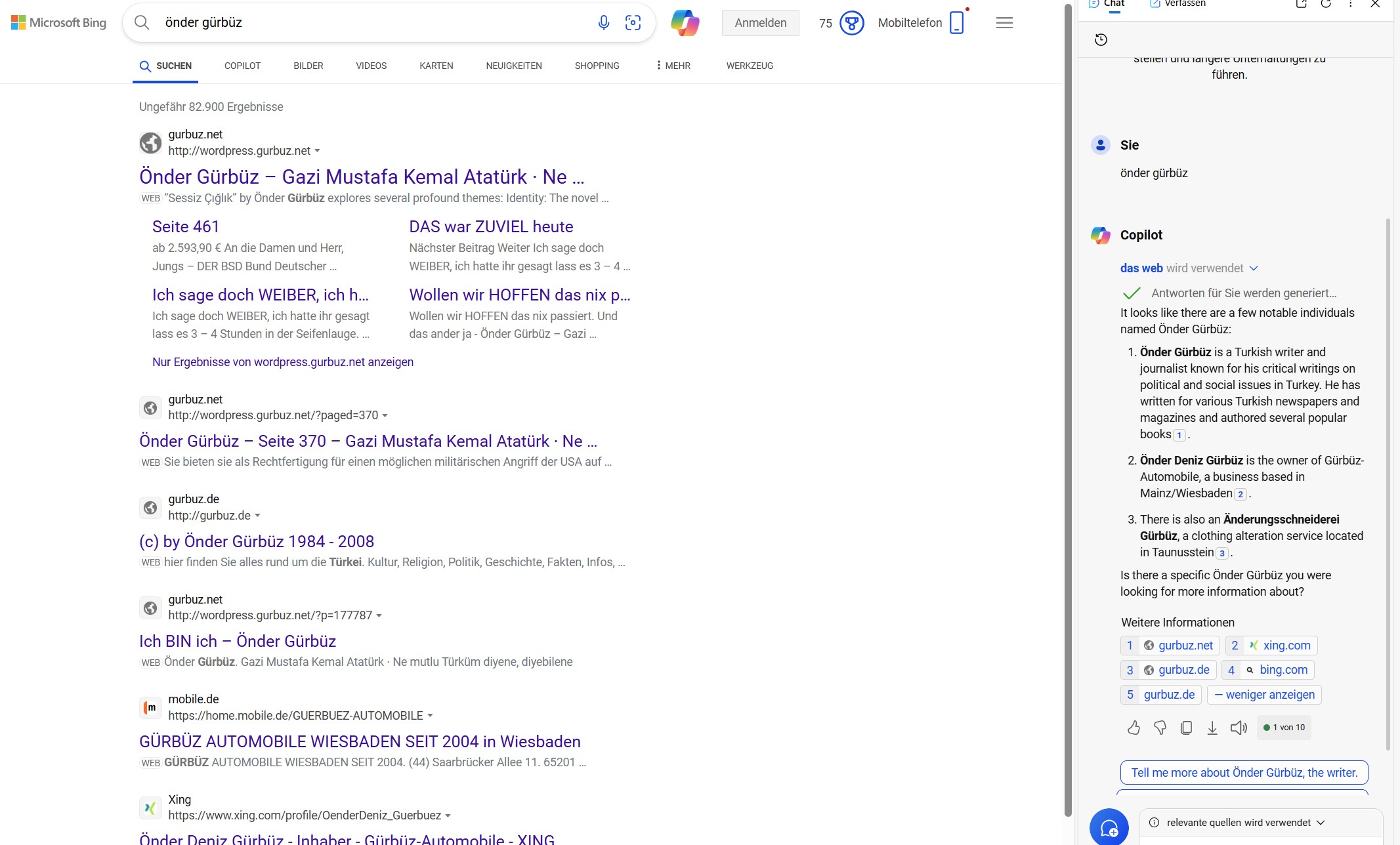Open source 2 xing.com chip
This screenshot has width=1400, height=845.
click(1271, 646)
